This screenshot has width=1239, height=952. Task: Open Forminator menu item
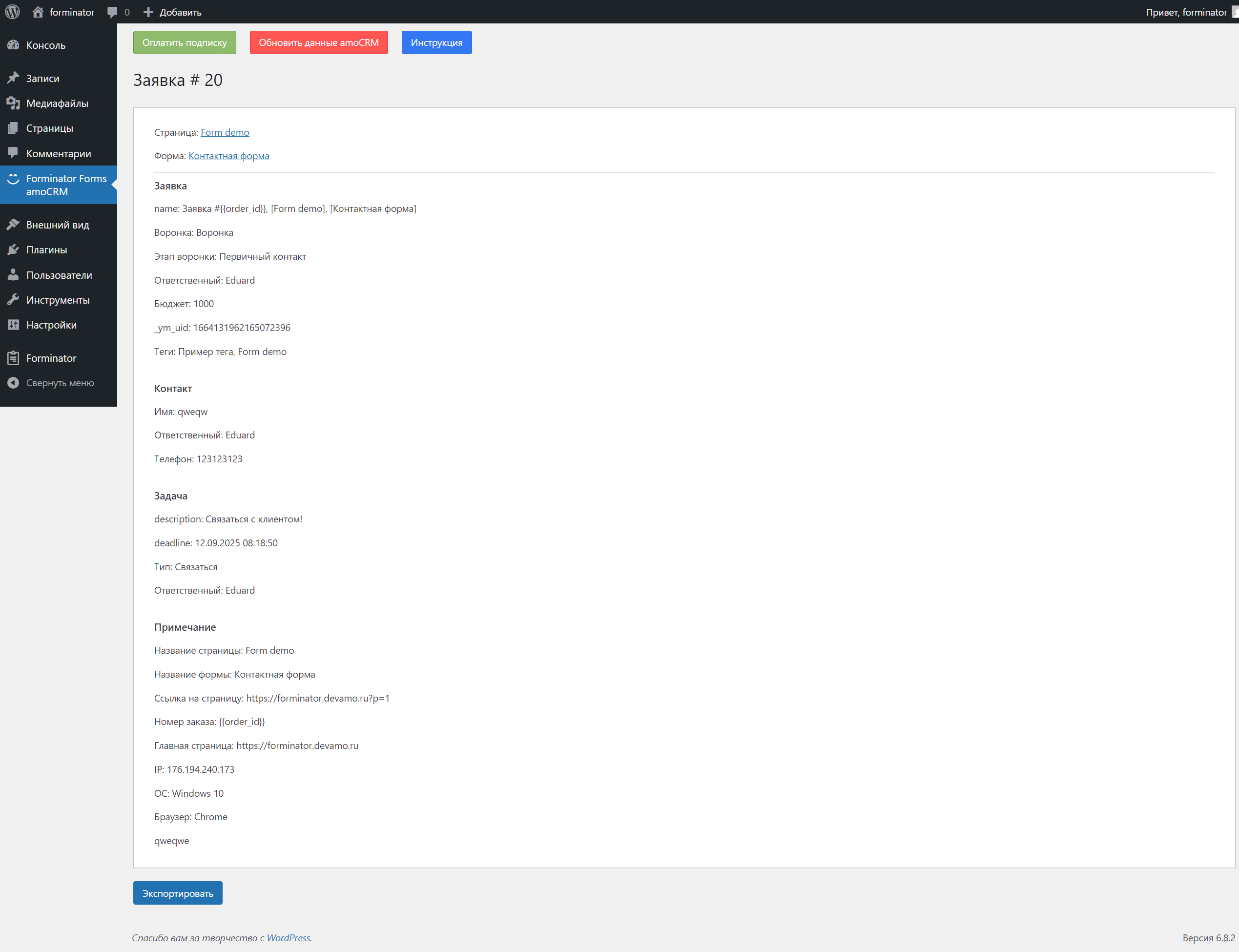tap(59, 357)
